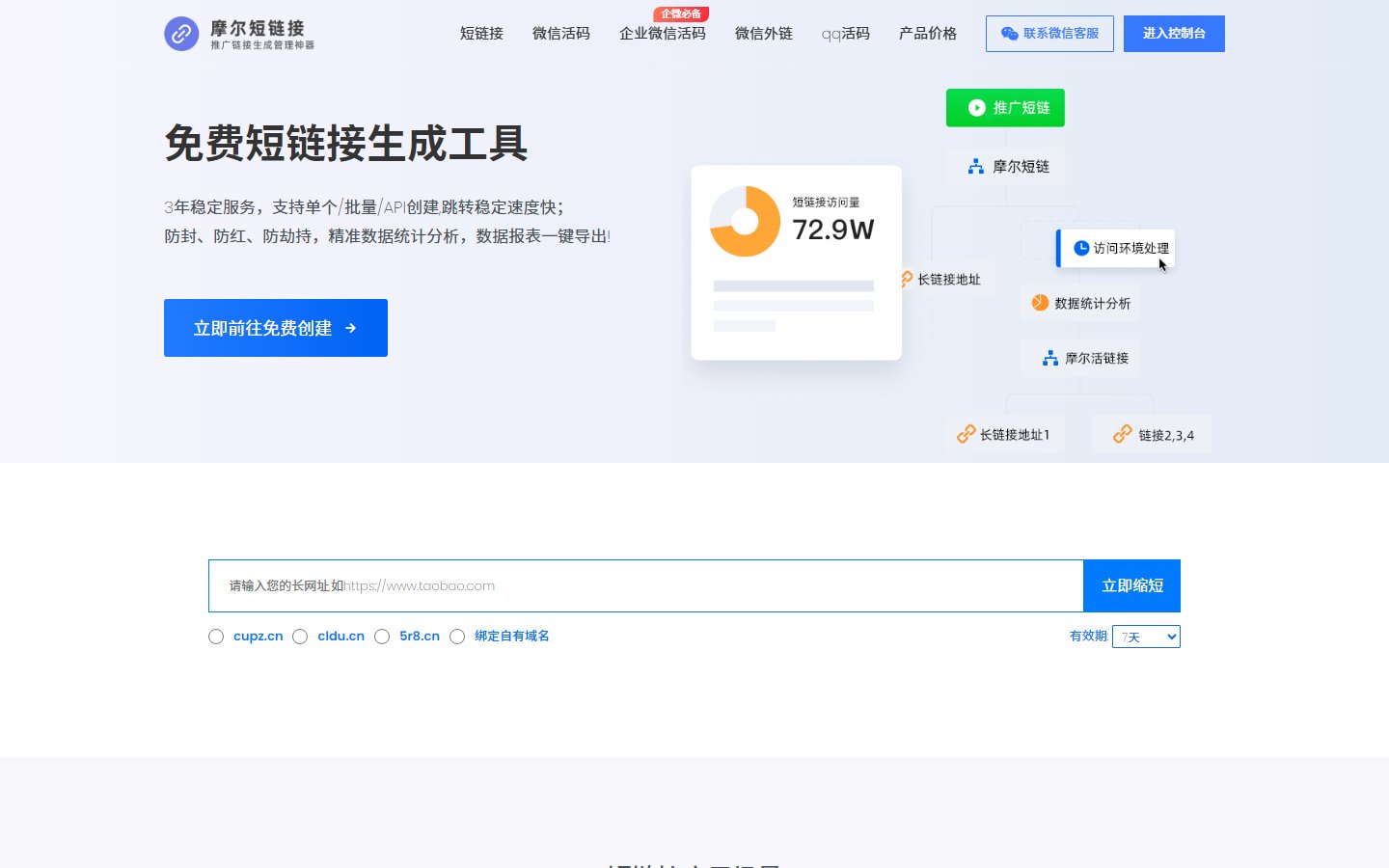The image size is (1389, 868).
Task: Click the 摩尔活链接 node icon
Action: [x=1050, y=358]
